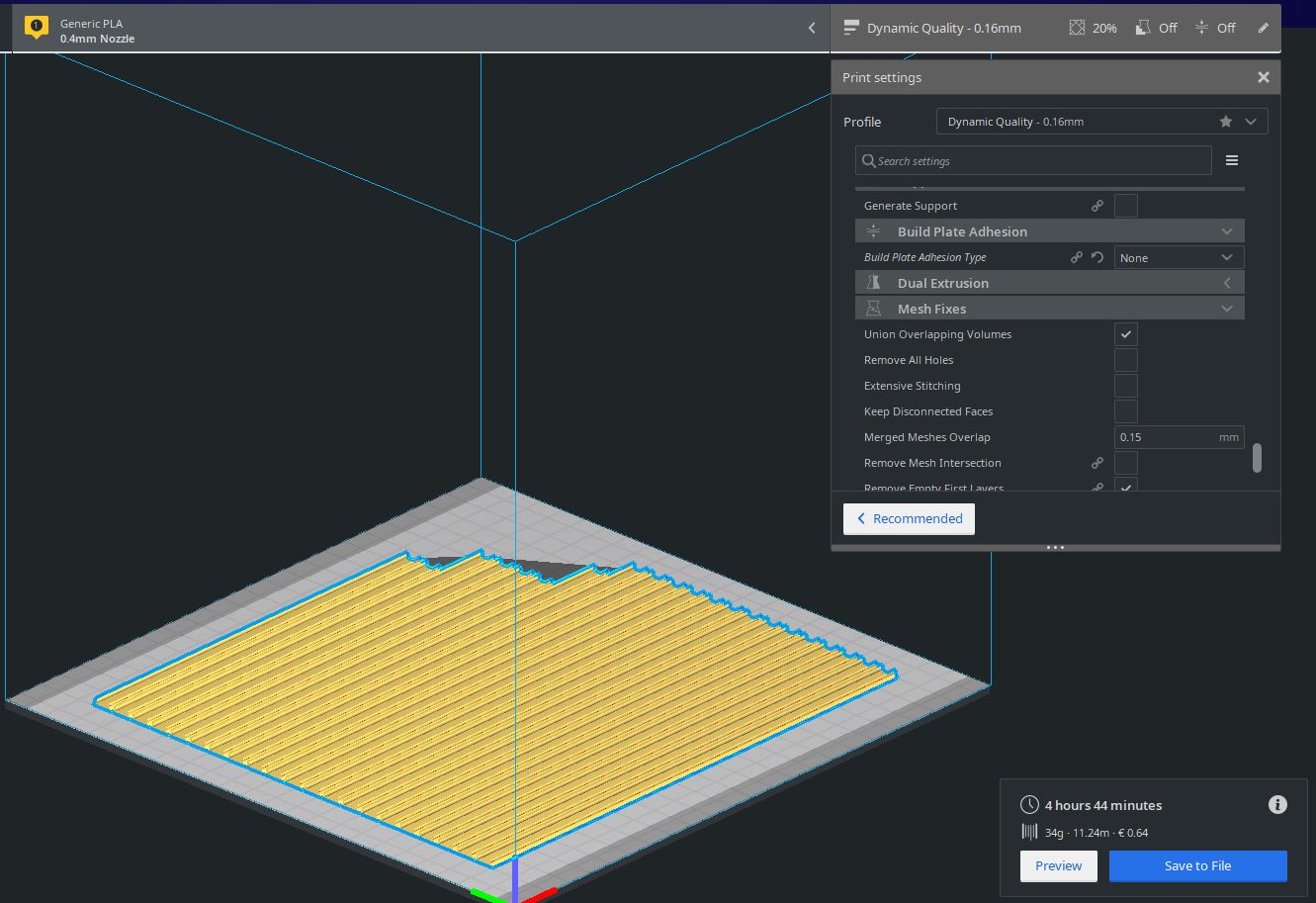Focus the Search settings field
Image resolution: width=1316 pixels, height=903 pixels.
point(1033,160)
